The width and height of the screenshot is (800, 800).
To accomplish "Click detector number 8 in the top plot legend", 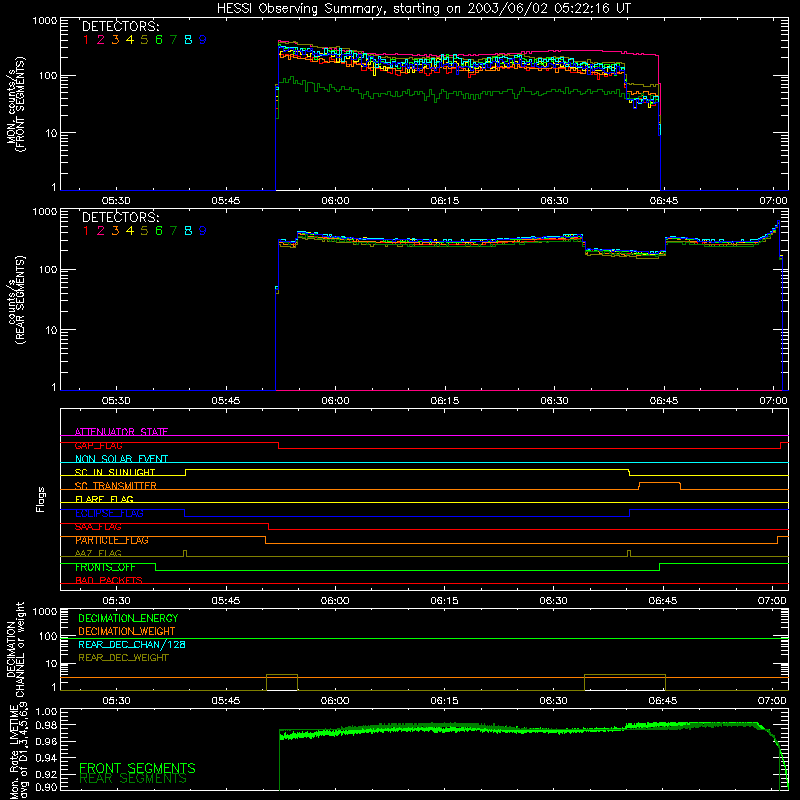I will tap(188, 40).
